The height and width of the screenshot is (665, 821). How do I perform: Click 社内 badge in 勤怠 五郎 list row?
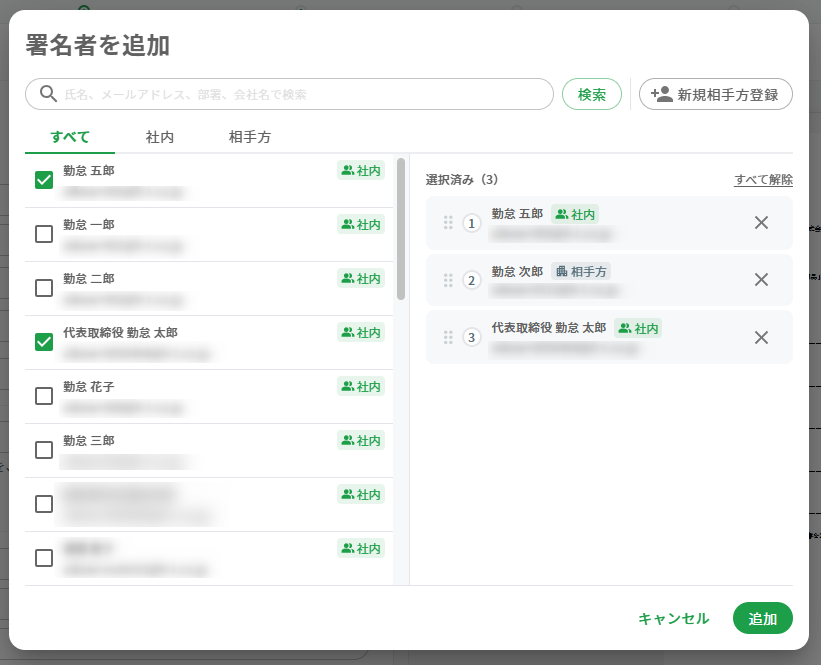coord(361,170)
